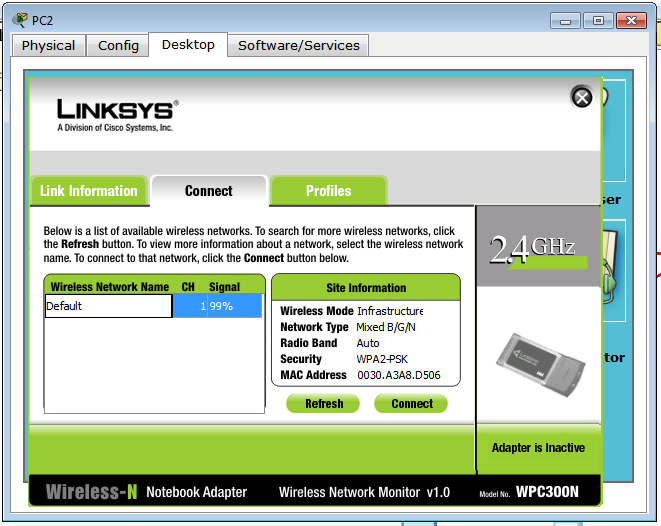
Task: Select the Connect tab
Action: (x=209, y=191)
